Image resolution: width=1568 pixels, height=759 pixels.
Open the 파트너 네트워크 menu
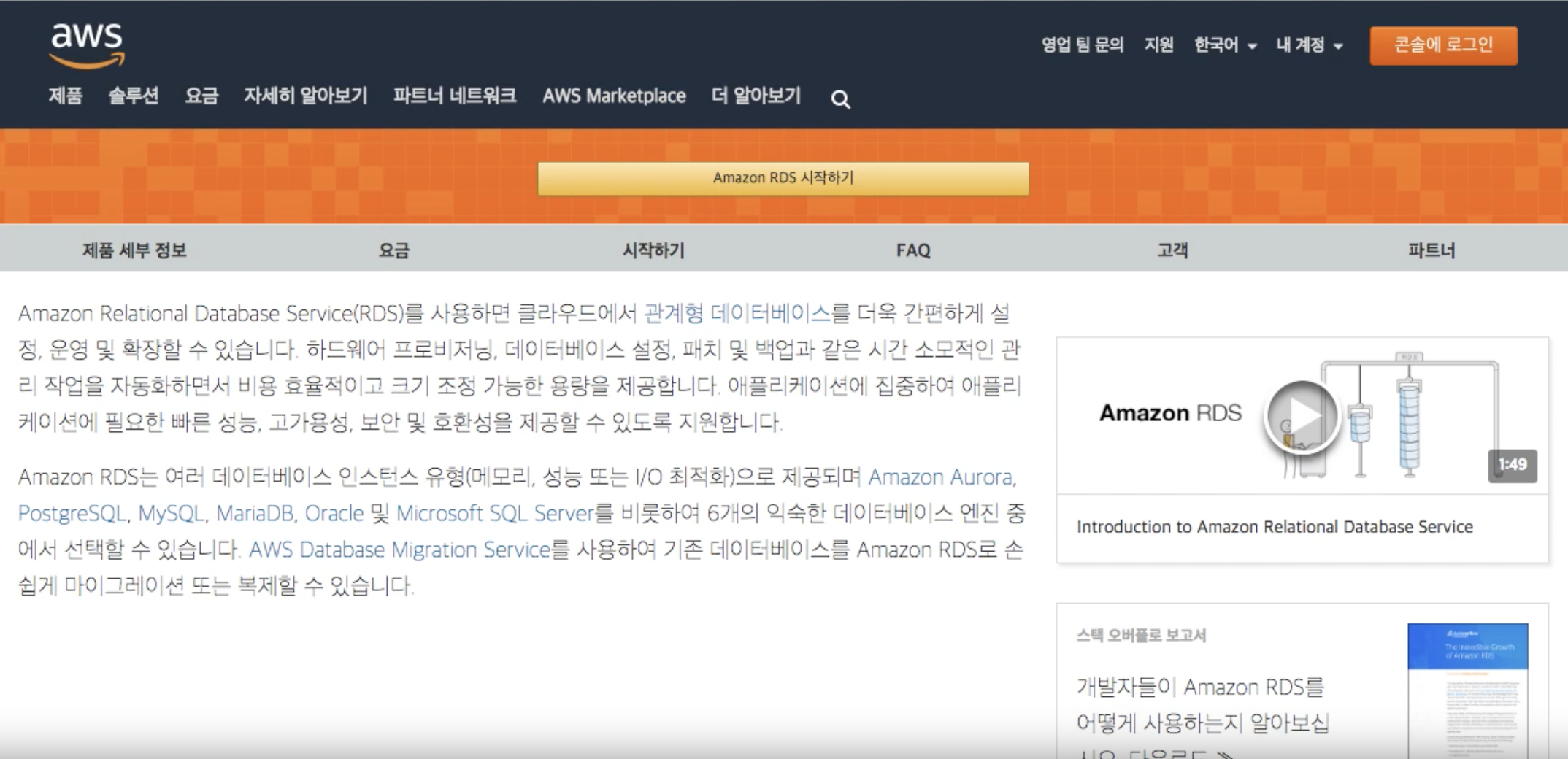click(455, 96)
